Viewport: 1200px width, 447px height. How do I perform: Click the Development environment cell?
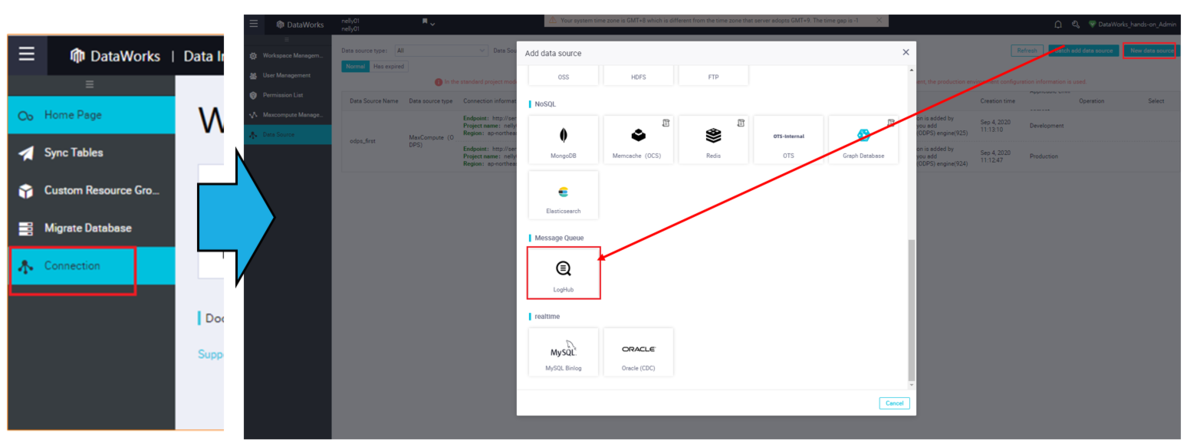[1045, 126]
